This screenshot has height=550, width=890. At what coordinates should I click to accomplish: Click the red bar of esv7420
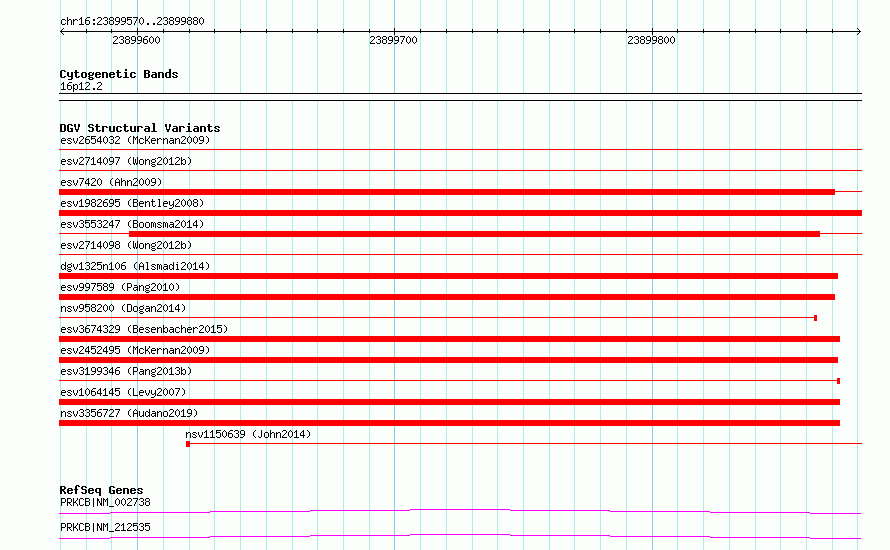pos(447,192)
